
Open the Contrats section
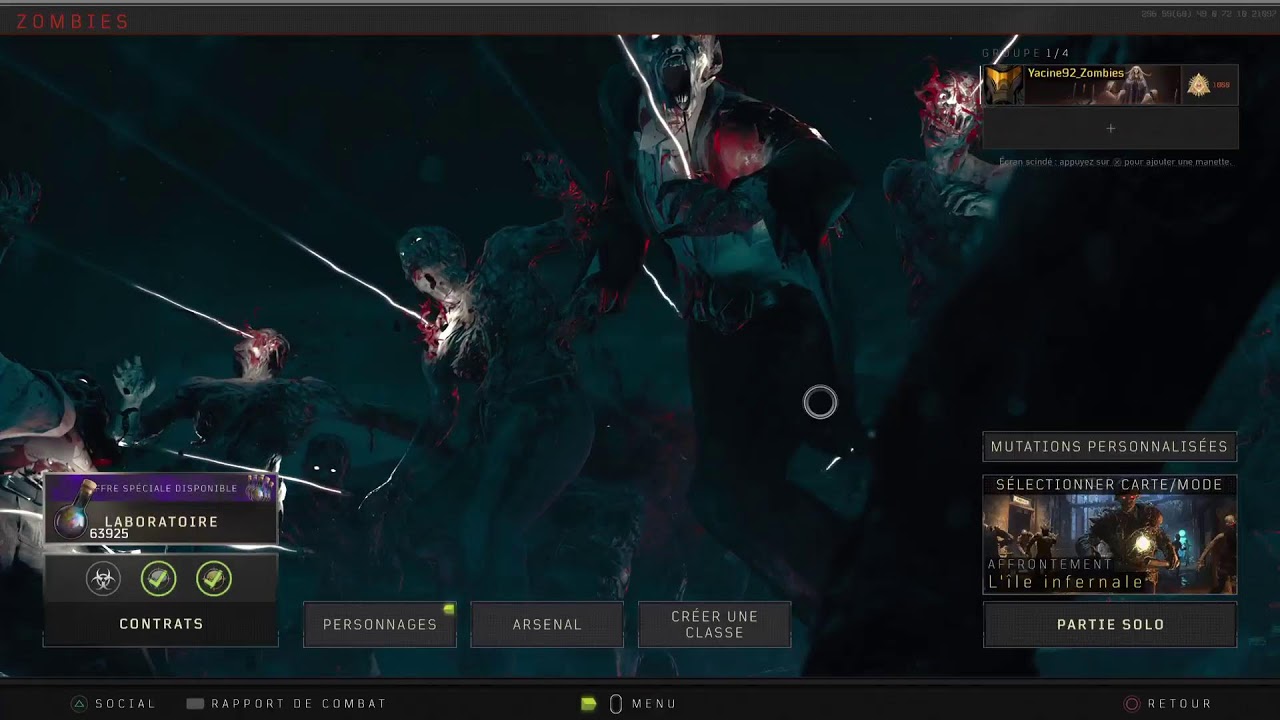coord(161,624)
